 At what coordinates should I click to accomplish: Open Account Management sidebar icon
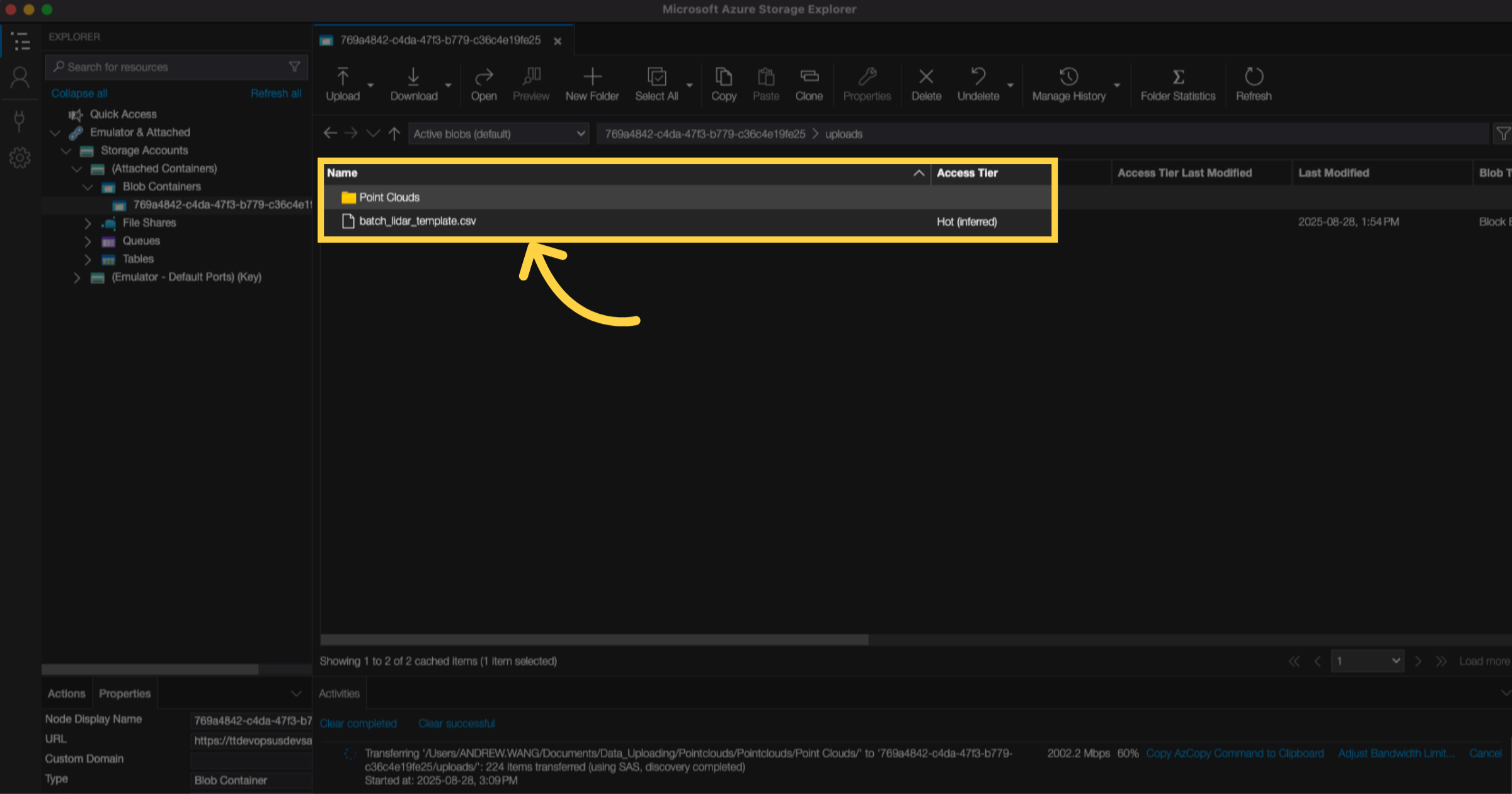[20, 78]
